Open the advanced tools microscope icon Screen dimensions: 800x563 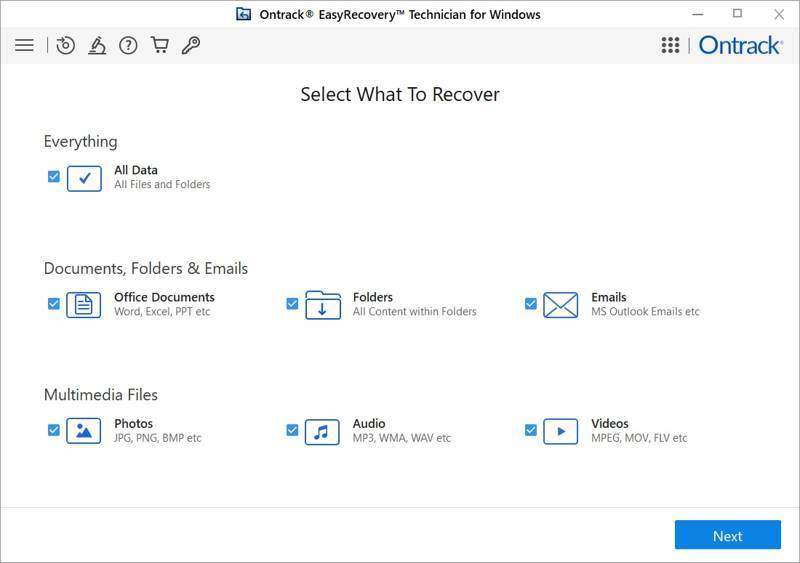coord(97,45)
